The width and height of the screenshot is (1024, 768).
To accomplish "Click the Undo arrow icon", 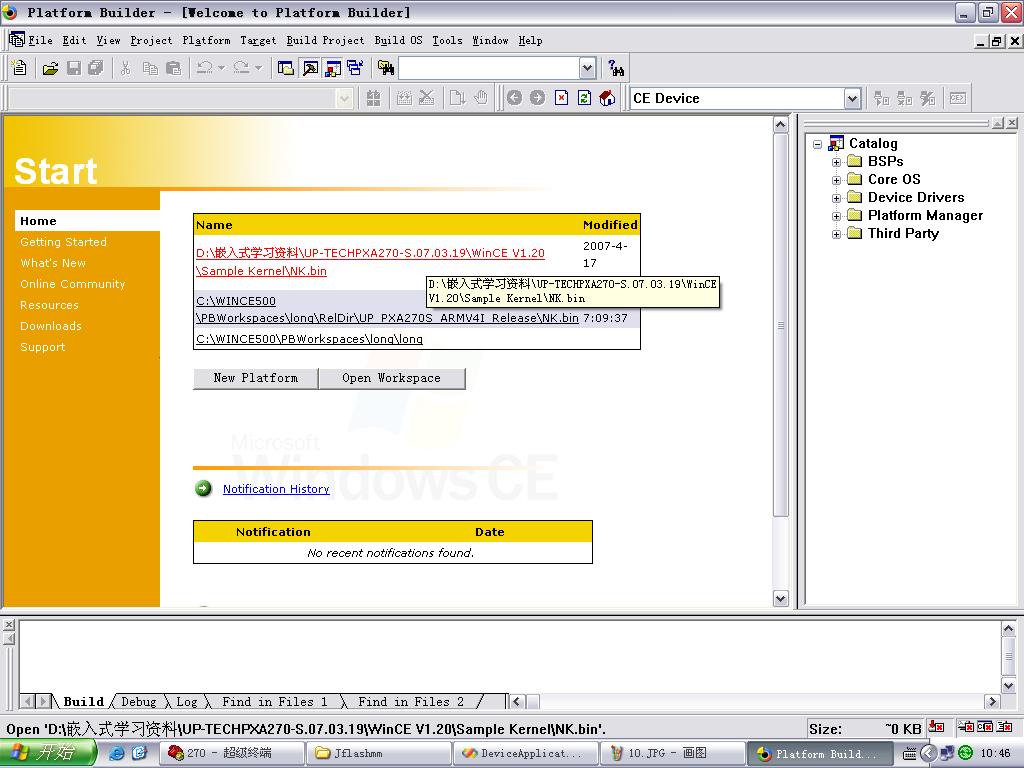I will pos(204,68).
